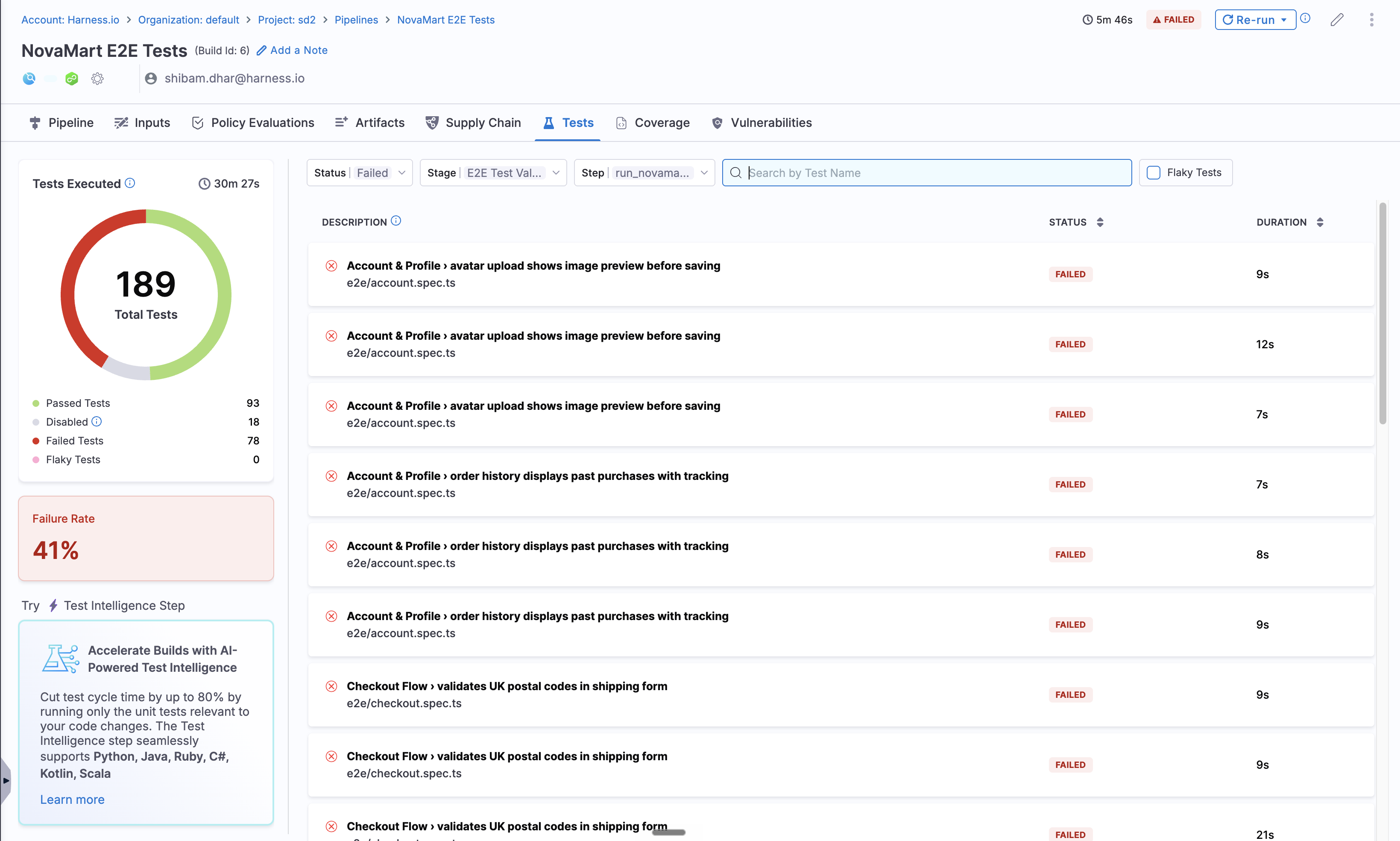Viewport: 1400px width, 841px height.
Task: Click the Passed Tests green legend dot
Action: coord(36,403)
